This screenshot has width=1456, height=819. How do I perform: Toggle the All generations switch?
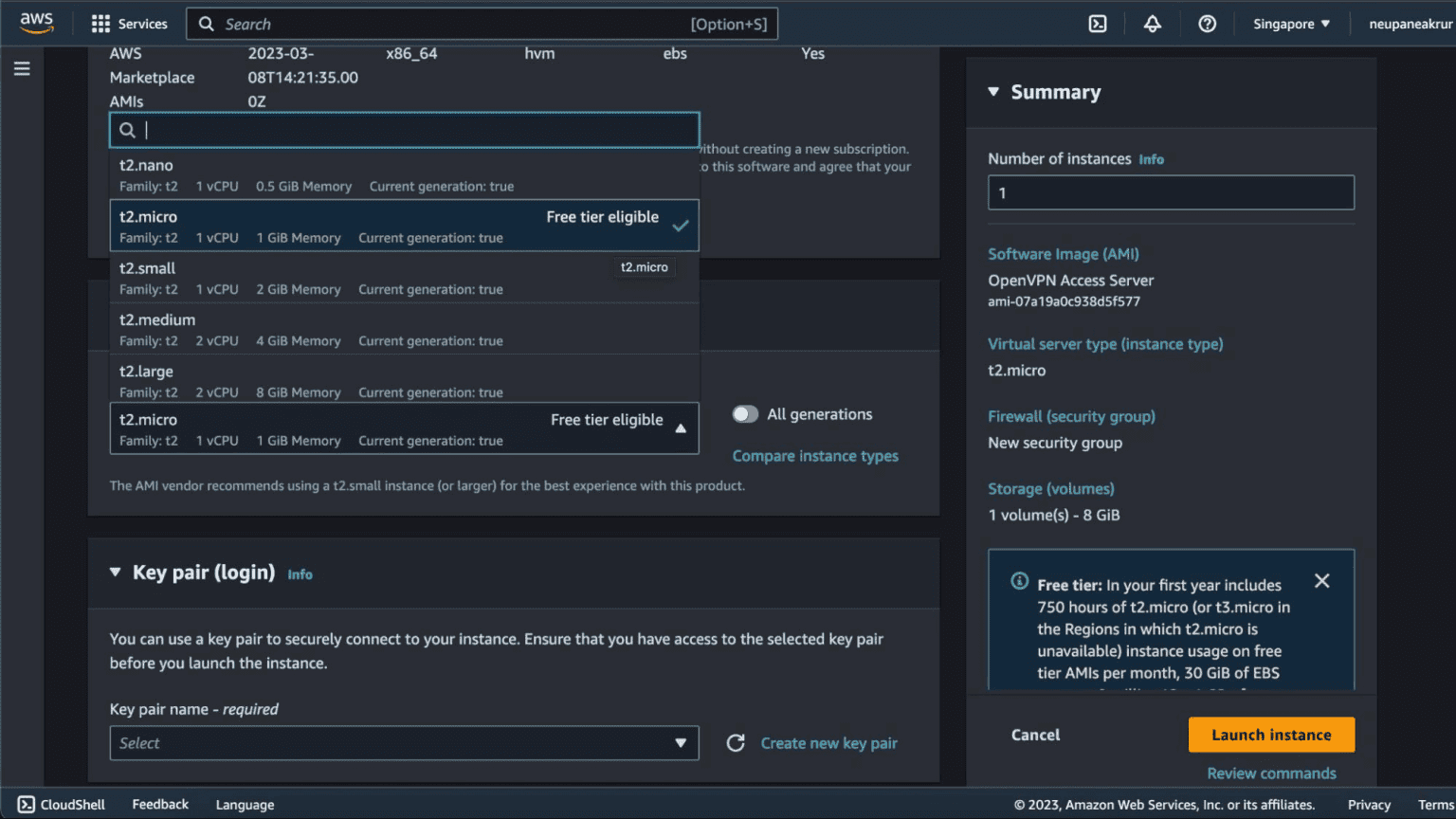point(745,414)
